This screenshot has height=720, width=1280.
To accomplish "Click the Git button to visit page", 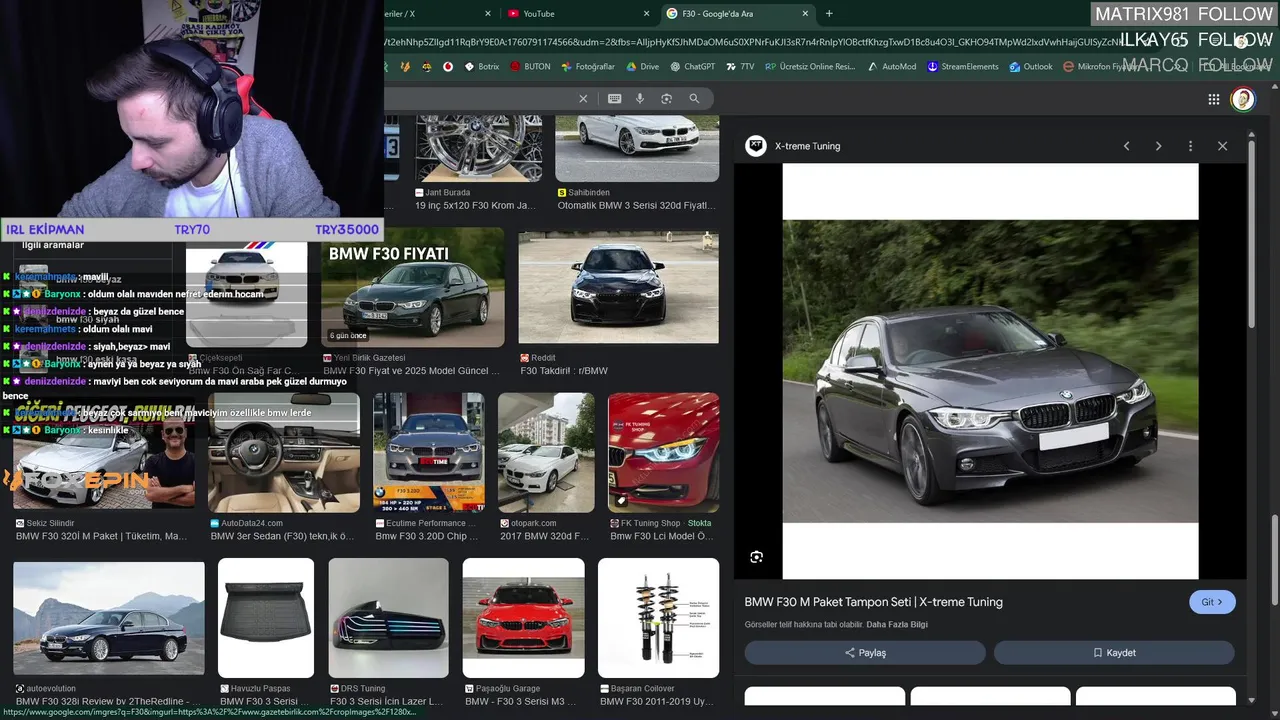I will click(1212, 602).
